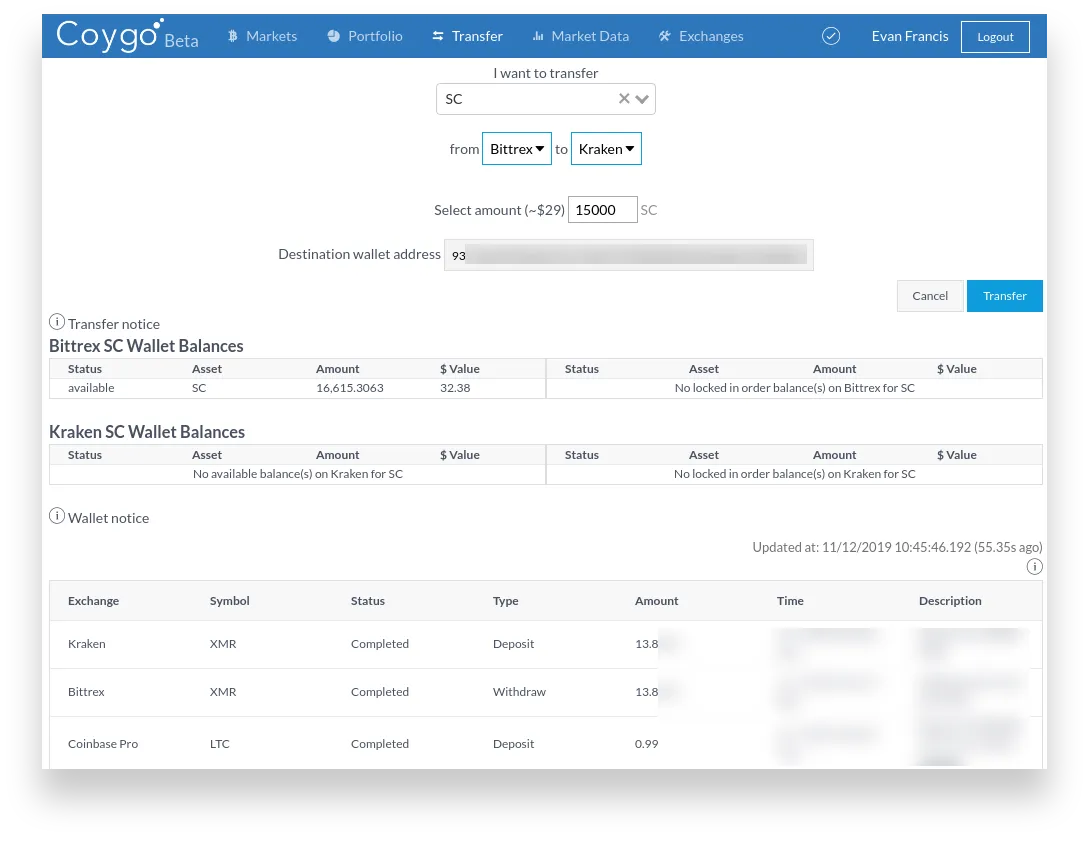Go to the Transfer tab
The width and height of the screenshot is (1089, 850).
[467, 36]
